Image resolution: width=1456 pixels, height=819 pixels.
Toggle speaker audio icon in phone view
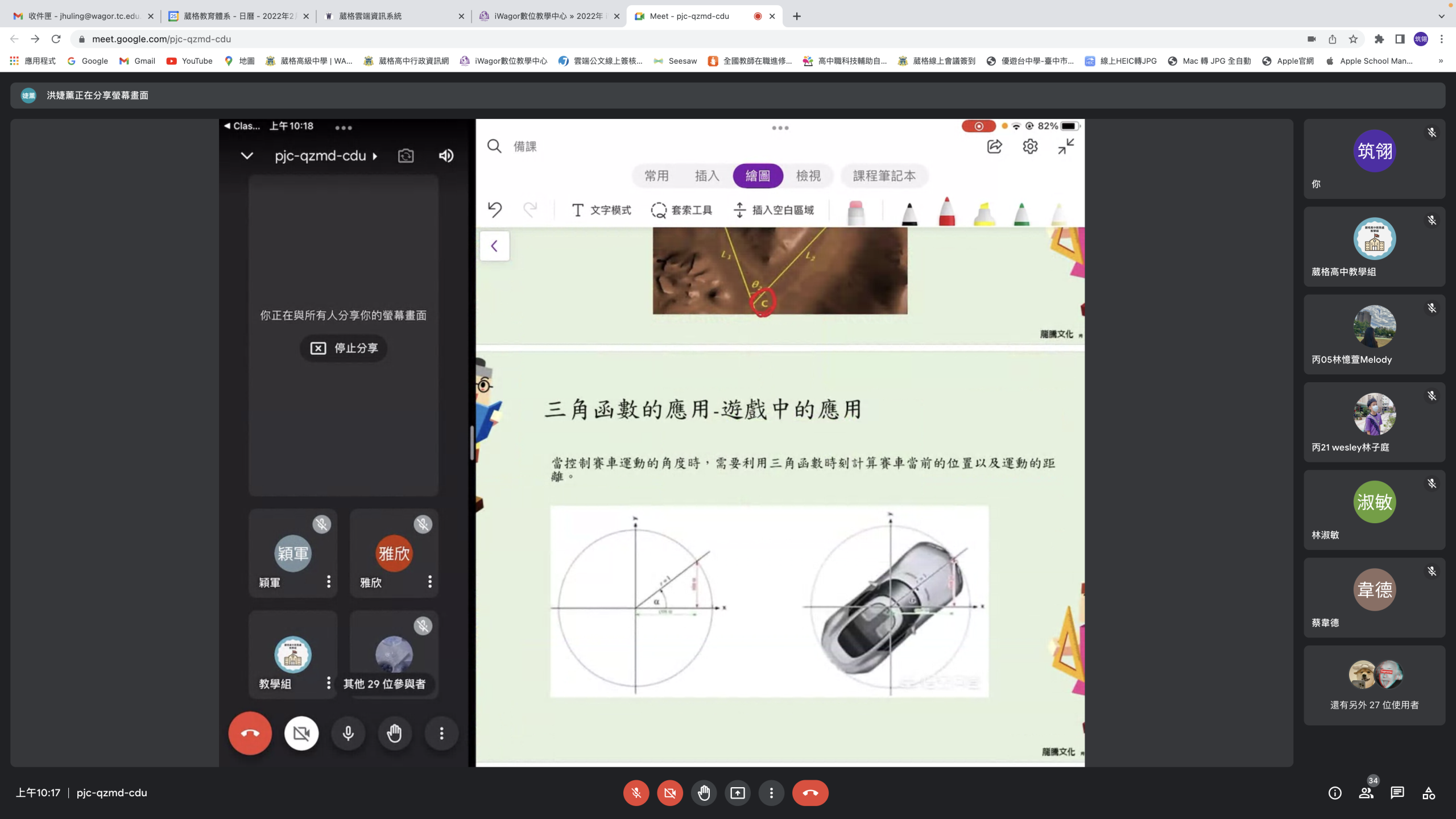click(446, 156)
